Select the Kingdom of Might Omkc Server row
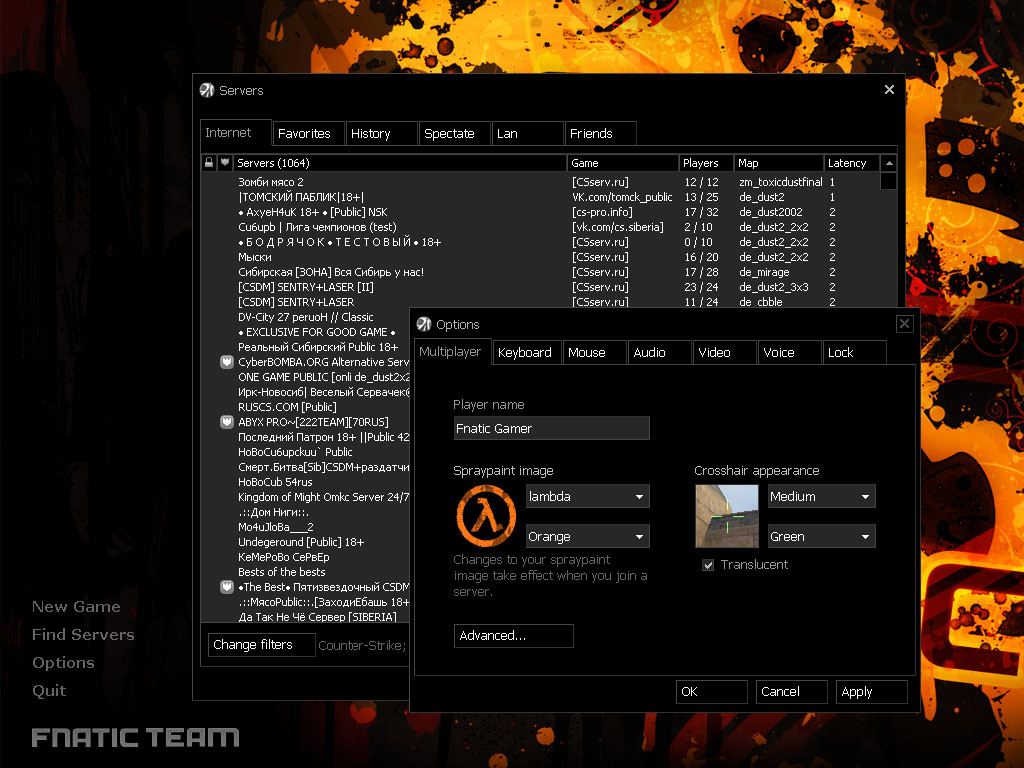1024x768 pixels. tap(306, 497)
